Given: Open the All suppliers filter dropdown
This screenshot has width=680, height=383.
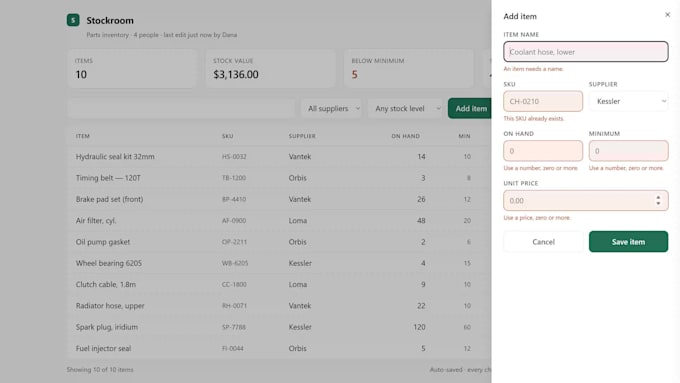Looking at the screenshot, I should point(332,108).
